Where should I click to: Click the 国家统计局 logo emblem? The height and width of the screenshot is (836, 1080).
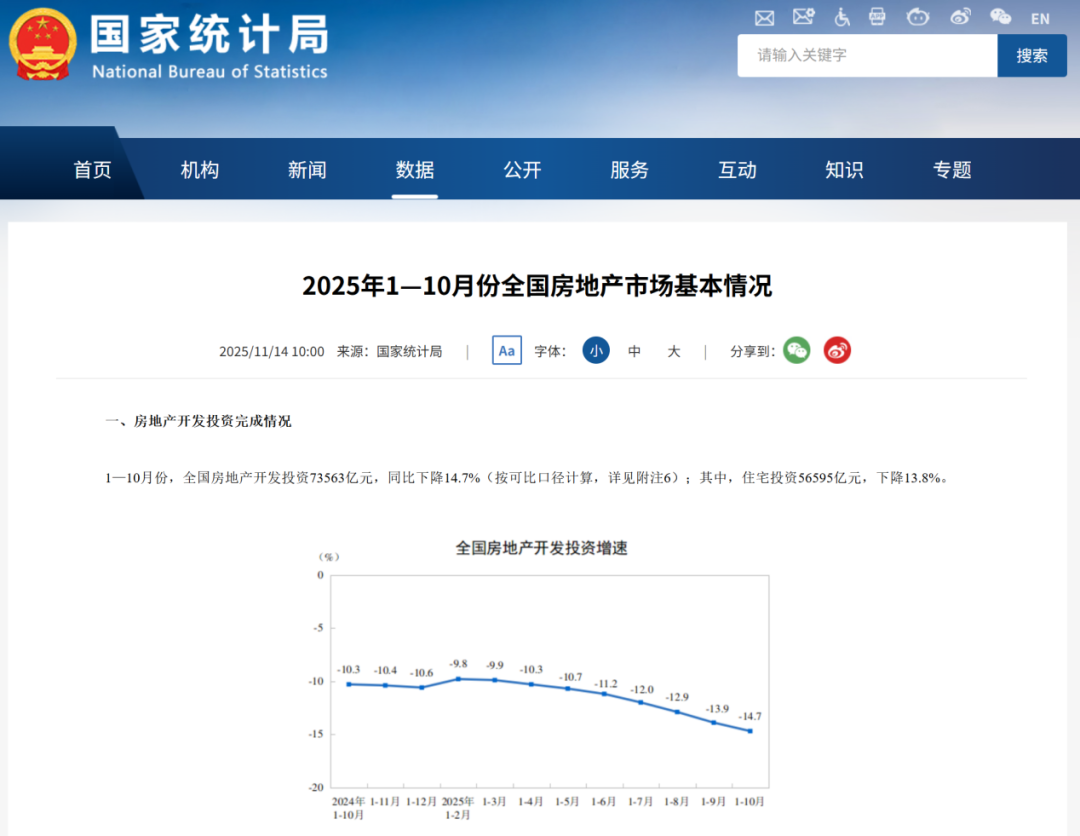42,44
